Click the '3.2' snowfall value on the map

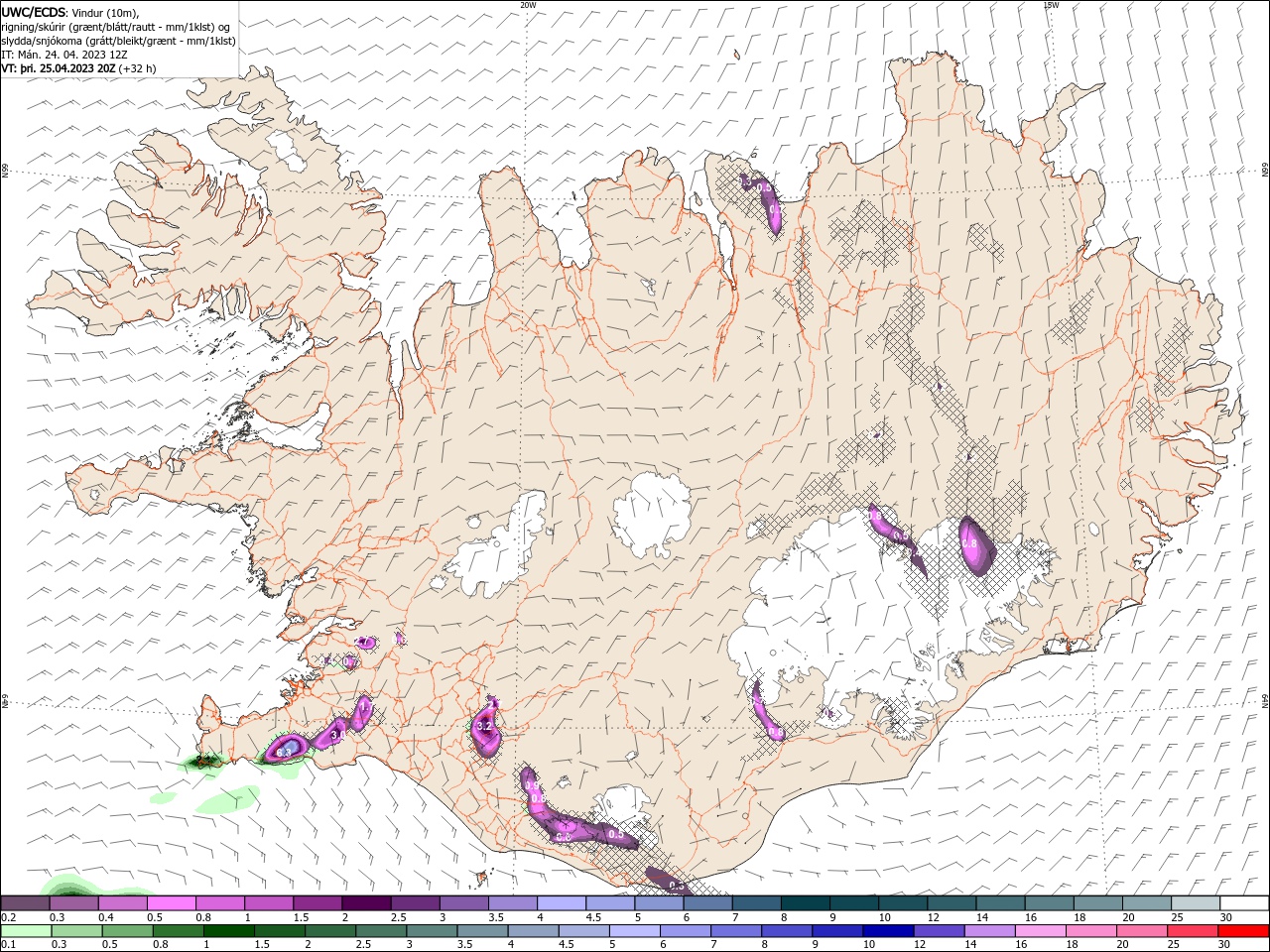[484, 727]
